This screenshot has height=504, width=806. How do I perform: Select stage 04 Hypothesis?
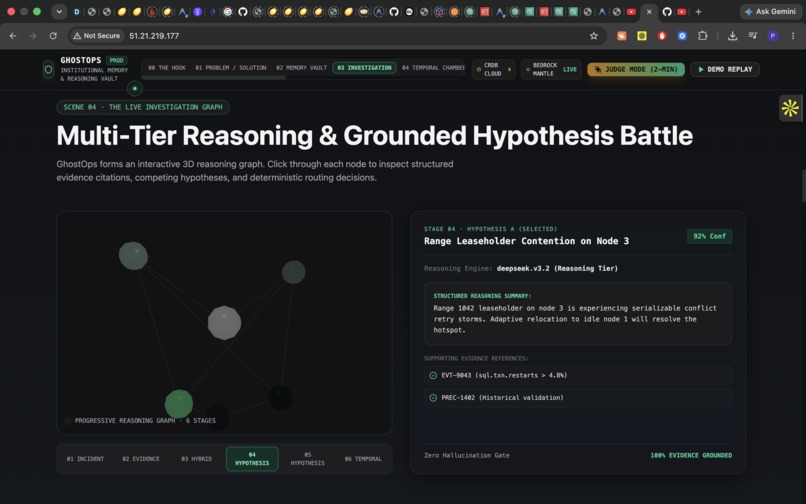pyautogui.click(x=252, y=459)
